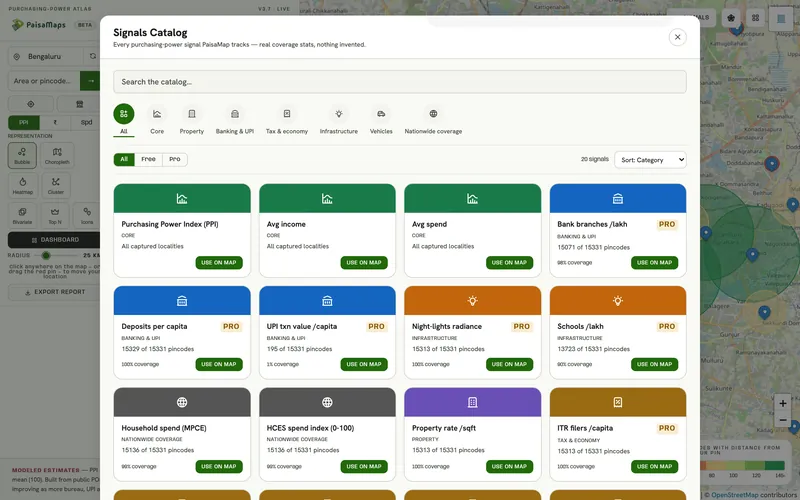Open the Sort: Category dropdown
Viewport: 800px width, 500px height.
point(650,160)
